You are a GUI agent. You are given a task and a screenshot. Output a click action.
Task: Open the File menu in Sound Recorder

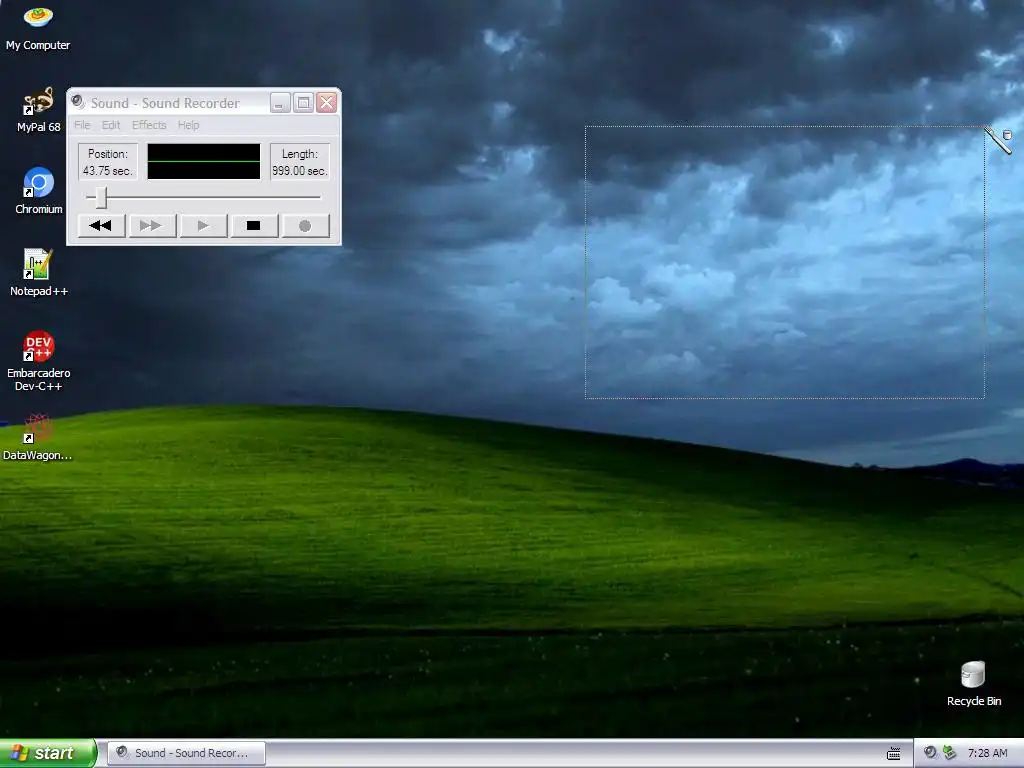pos(82,125)
